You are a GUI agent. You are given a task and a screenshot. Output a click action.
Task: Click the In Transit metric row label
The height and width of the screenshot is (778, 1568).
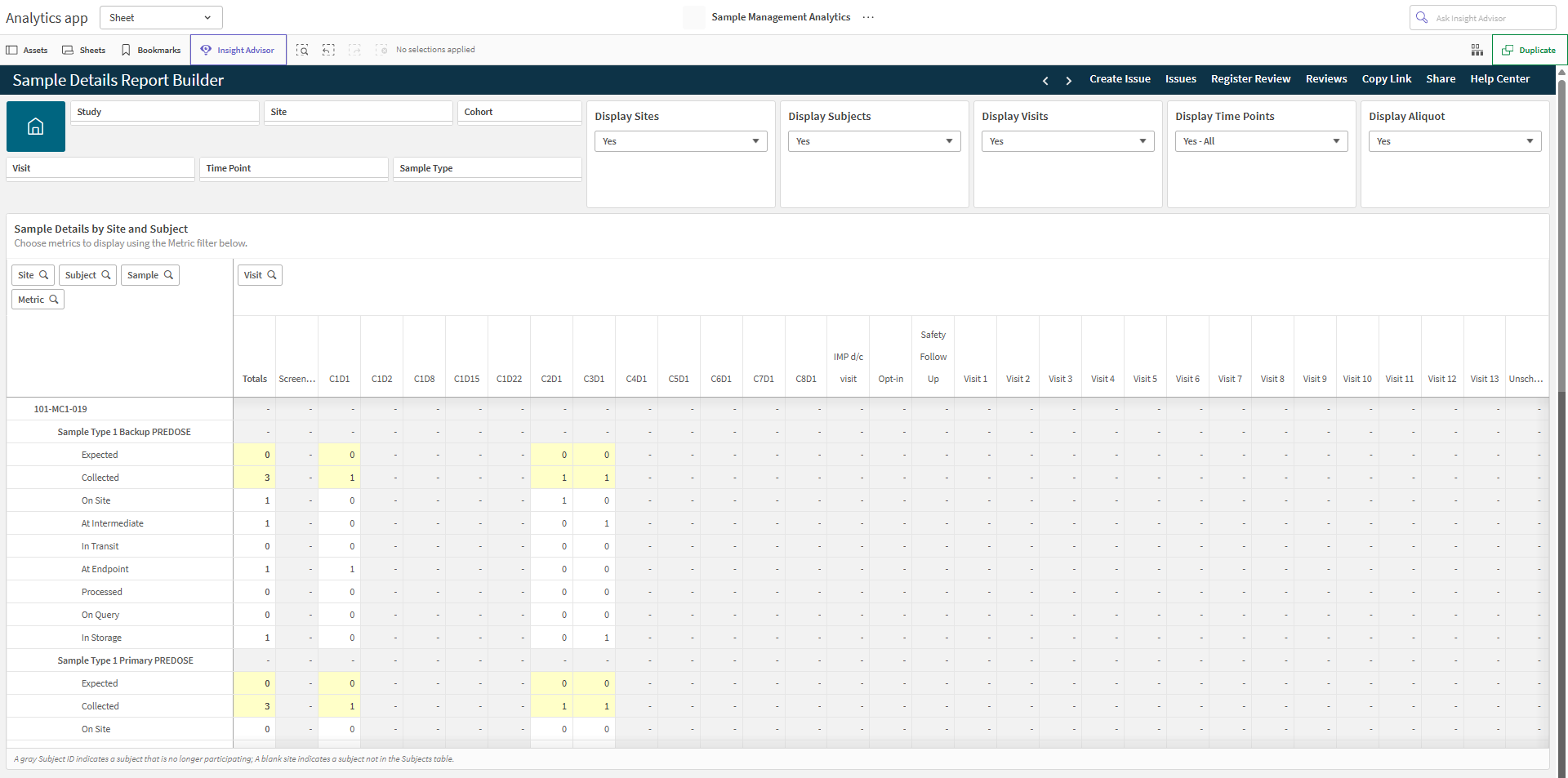click(100, 546)
